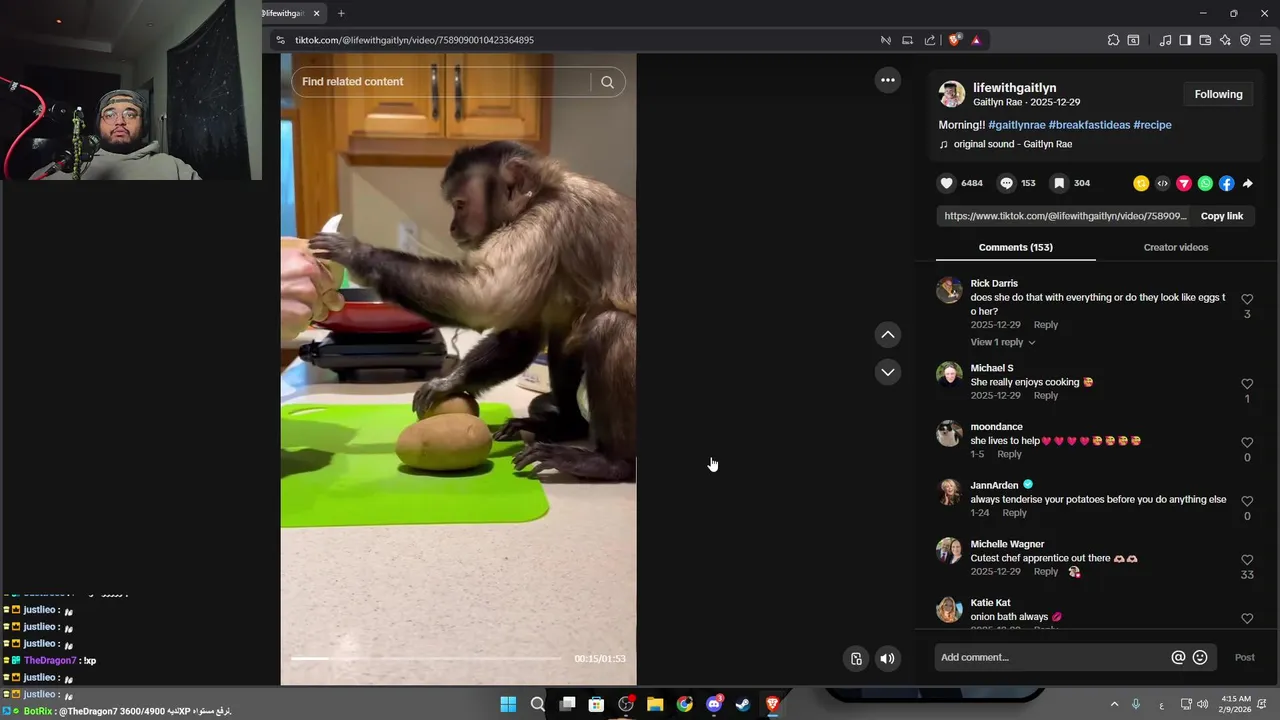The width and height of the screenshot is (1280, 720).
Task: Click the share page icon in address bar
Action: pyautogui.click(x=930, y=40)
